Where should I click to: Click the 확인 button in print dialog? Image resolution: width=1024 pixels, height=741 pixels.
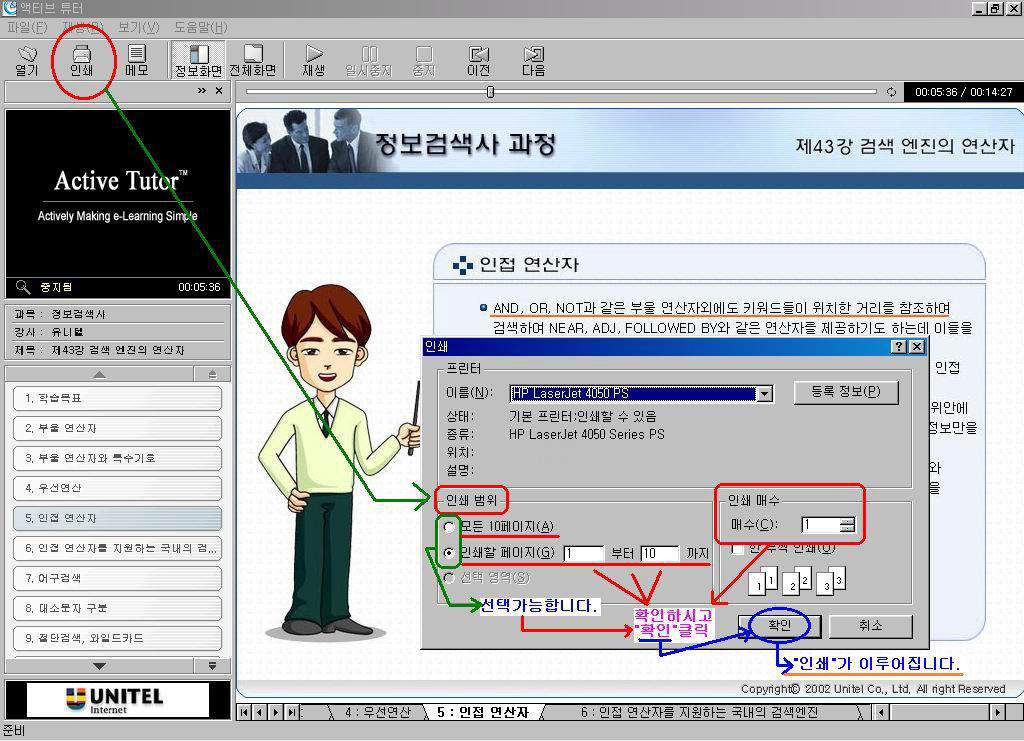point(779,626)
